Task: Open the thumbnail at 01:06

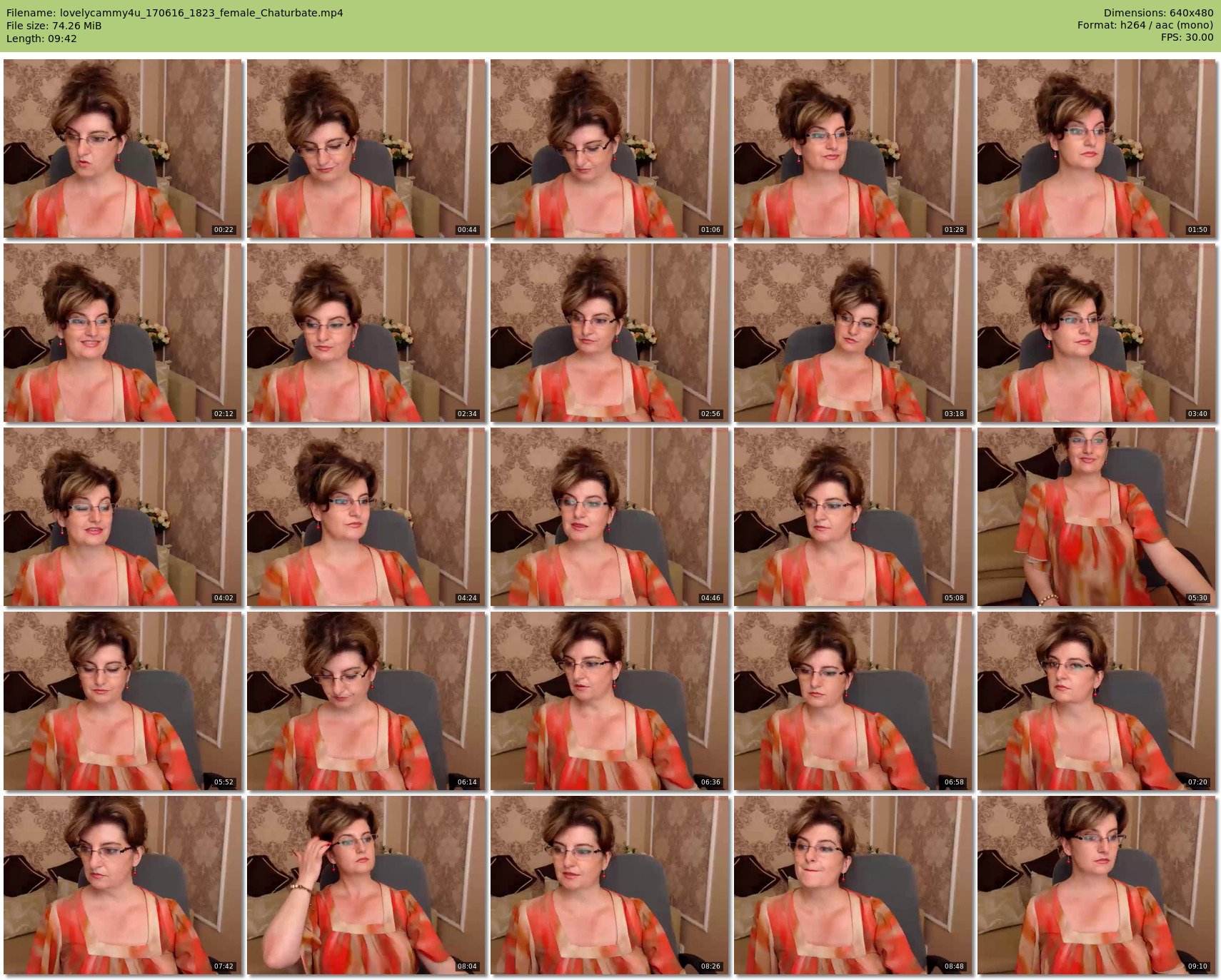Action: coord(610,148)
